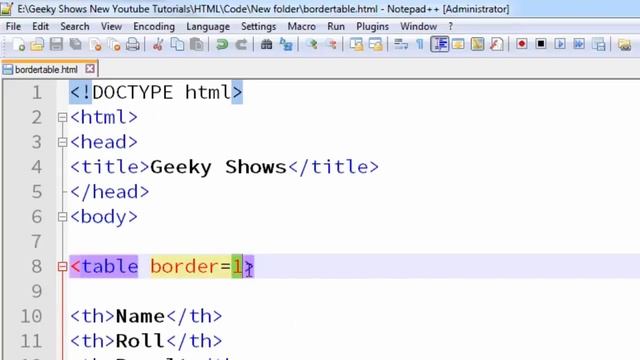
Task: Open the ? help menu
Action: 451,27
